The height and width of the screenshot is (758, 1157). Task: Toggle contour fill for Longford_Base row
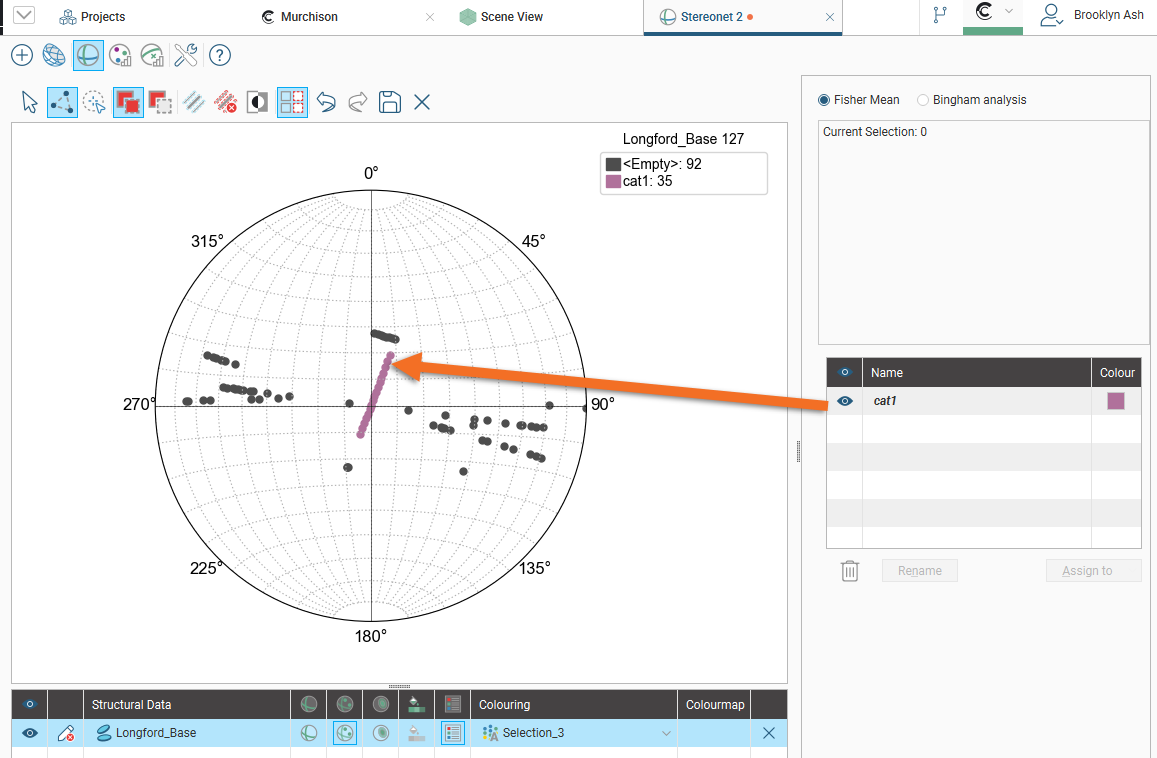pyautogui.click(x=416, y=733)
